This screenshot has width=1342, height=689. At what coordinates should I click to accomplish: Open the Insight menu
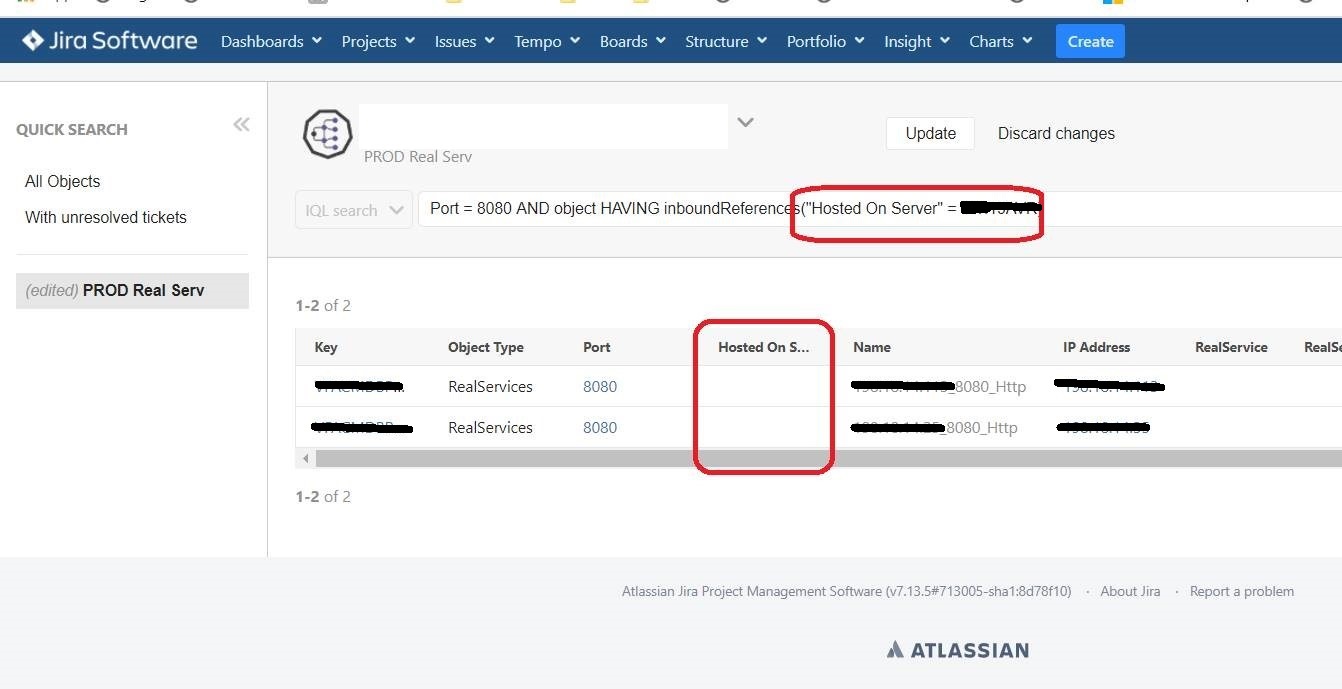click(x=917, y=41)
